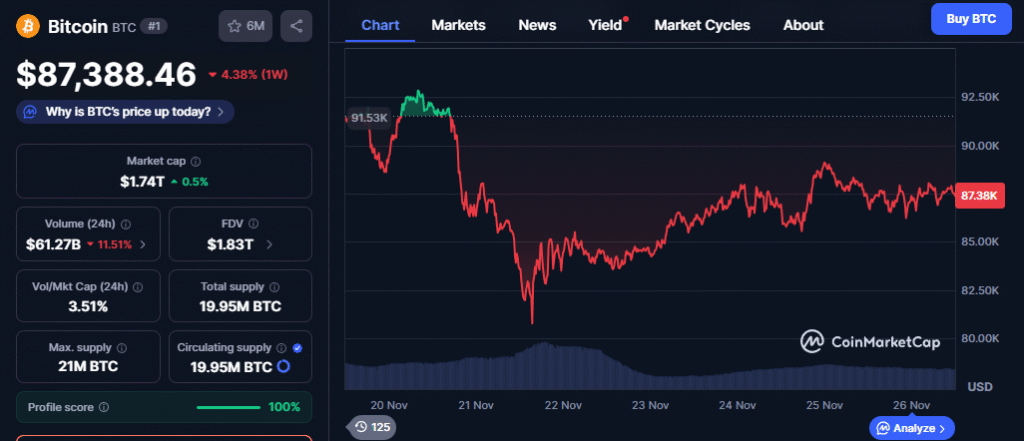1024x441 pixels.
Task: Click the red 87.38K current price tag
Action: tap(979, 196)
